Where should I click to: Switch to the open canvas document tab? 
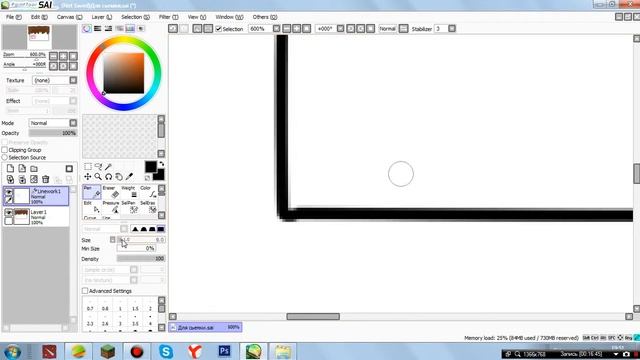(205, 327)
